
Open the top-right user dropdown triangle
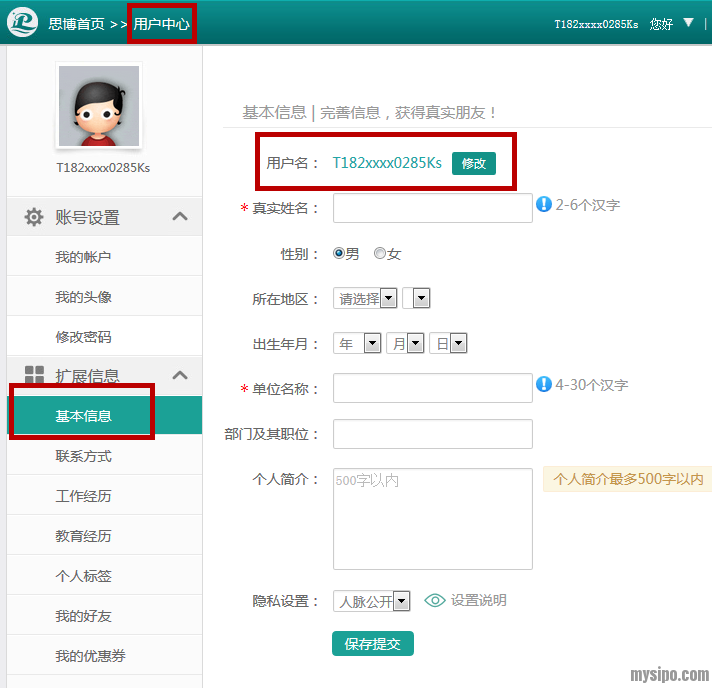[688, 22]
